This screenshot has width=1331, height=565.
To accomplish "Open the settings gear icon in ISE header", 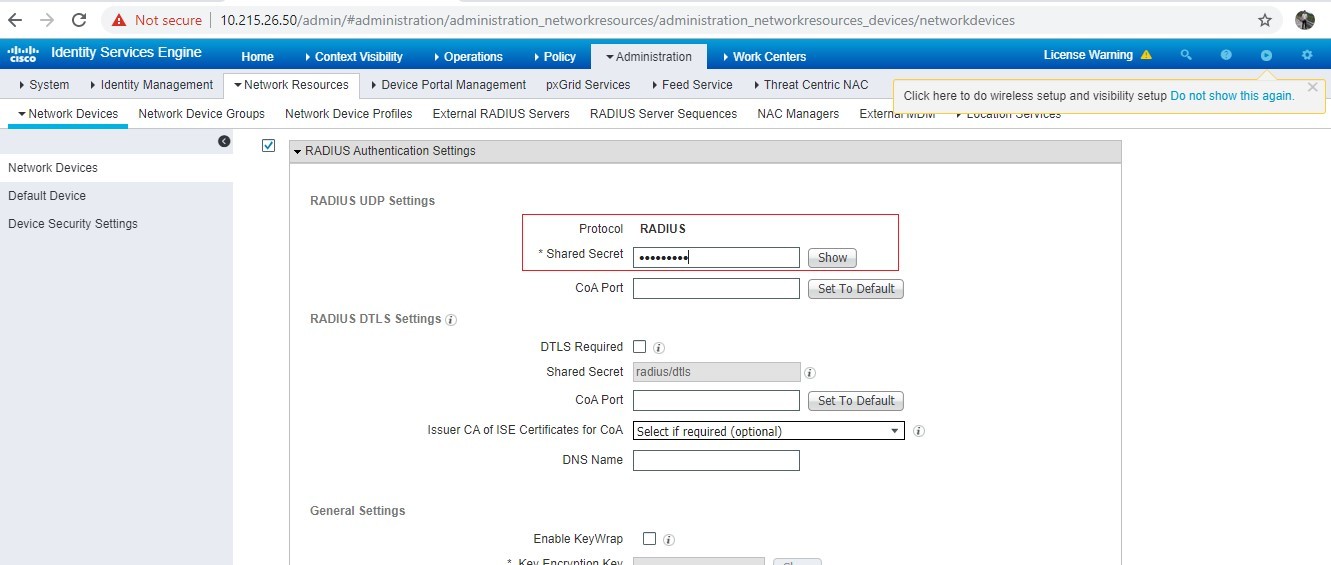I will 1307,55.
